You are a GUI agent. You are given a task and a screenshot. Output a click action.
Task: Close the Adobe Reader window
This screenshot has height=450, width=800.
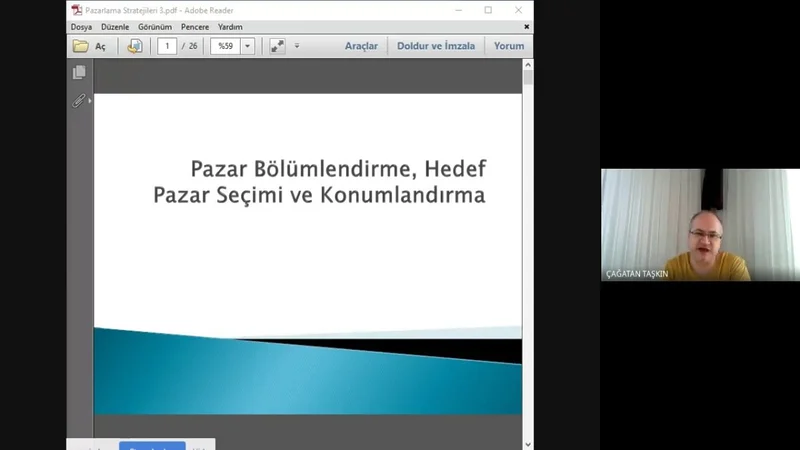click(x=518, y=10)
